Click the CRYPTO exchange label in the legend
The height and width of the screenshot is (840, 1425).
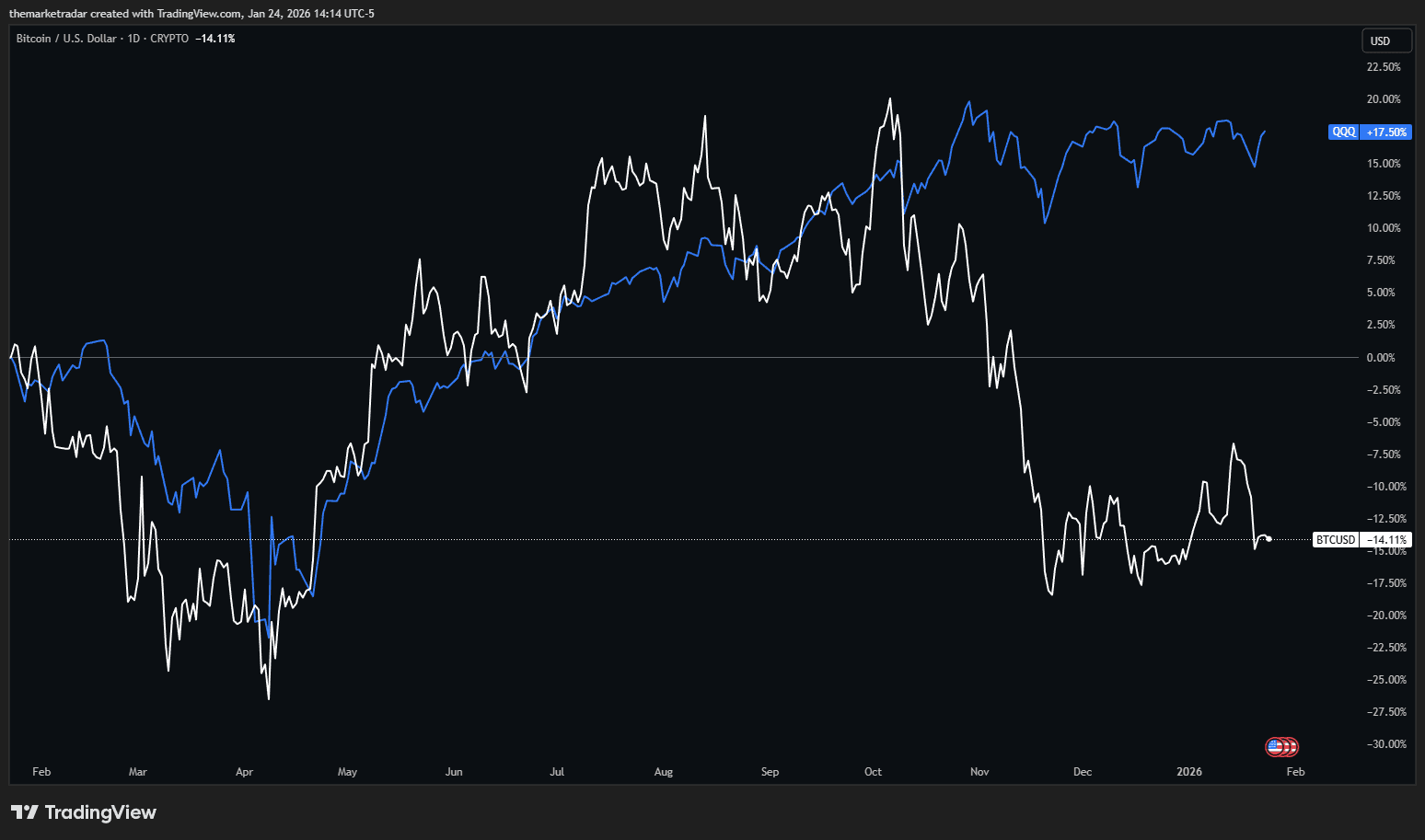168,38
